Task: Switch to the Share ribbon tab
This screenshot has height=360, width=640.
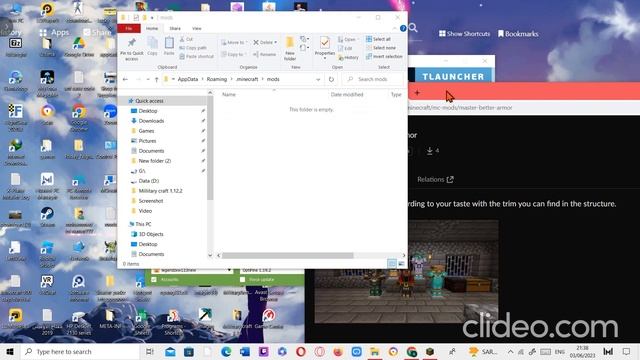Action: coord(175,28)
